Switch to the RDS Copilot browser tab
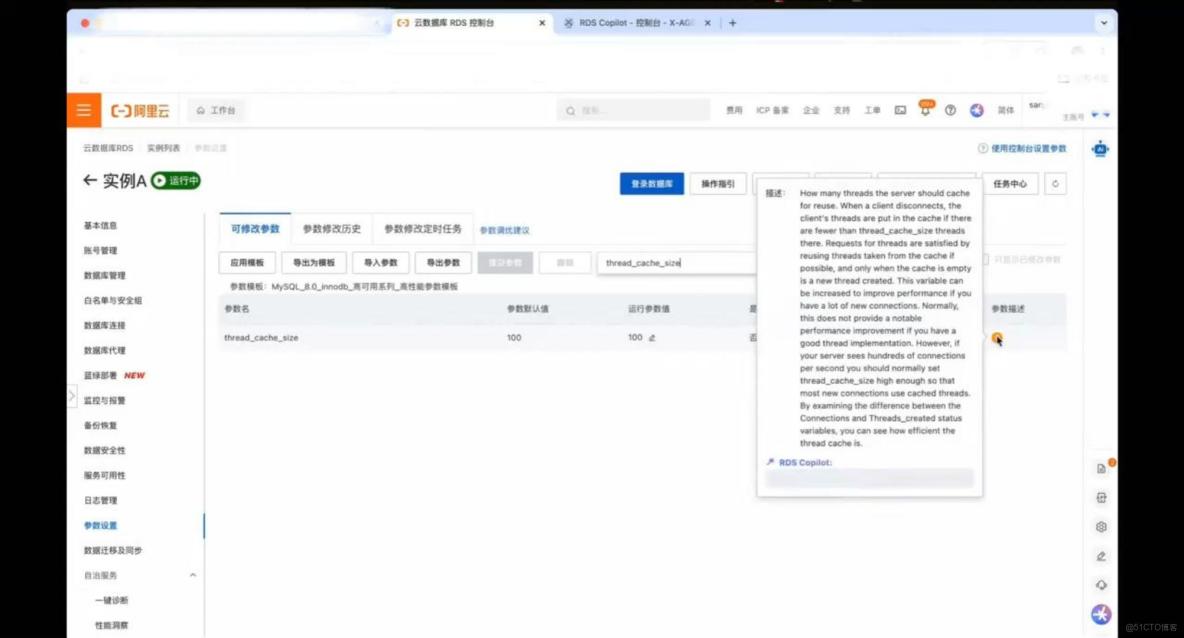Image resolution: width=1184 pixels, height=638 pixels. point(632,21)
